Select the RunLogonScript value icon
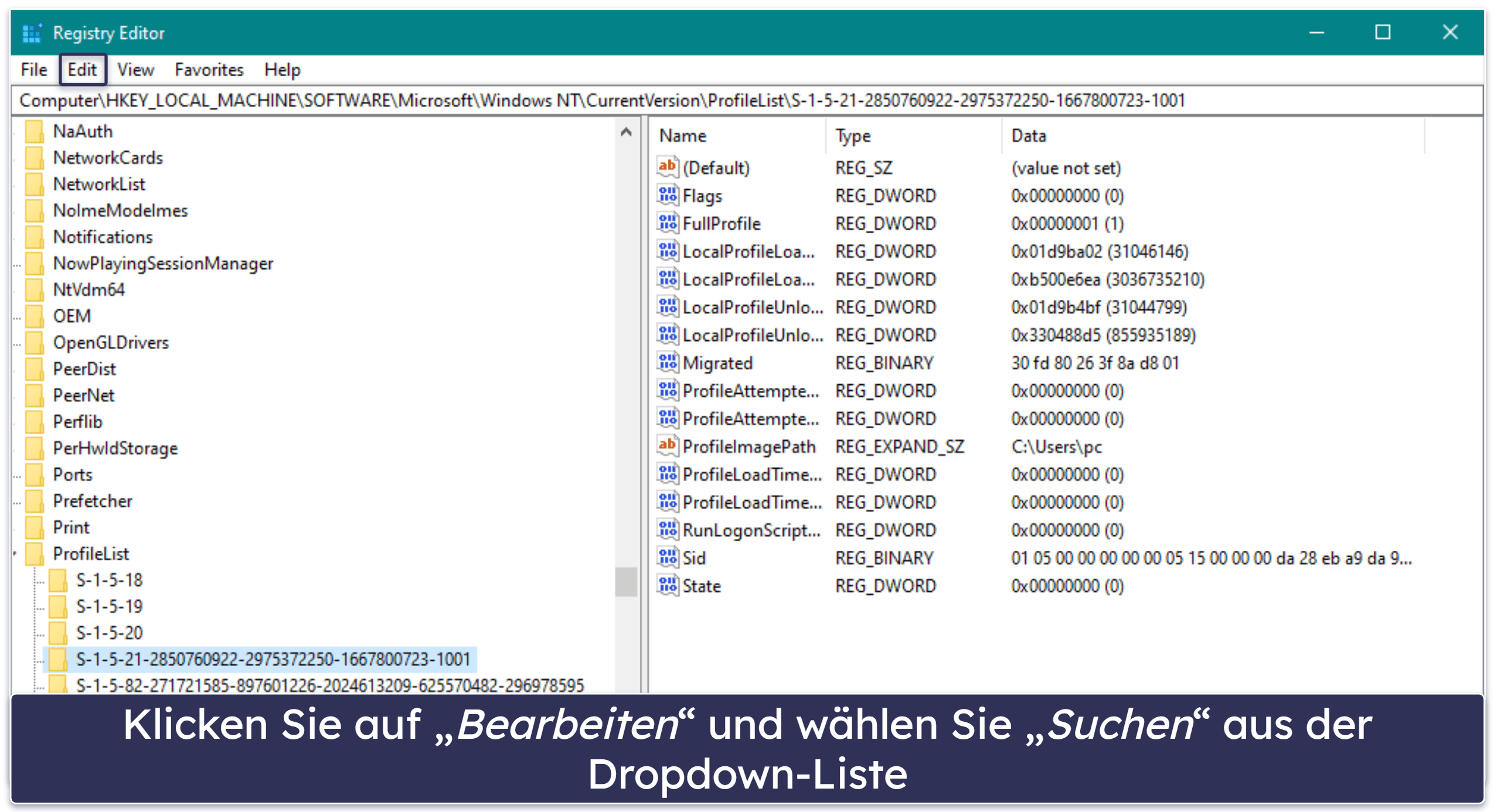This screenshot has height=812, width=1497. pos(668,530)
